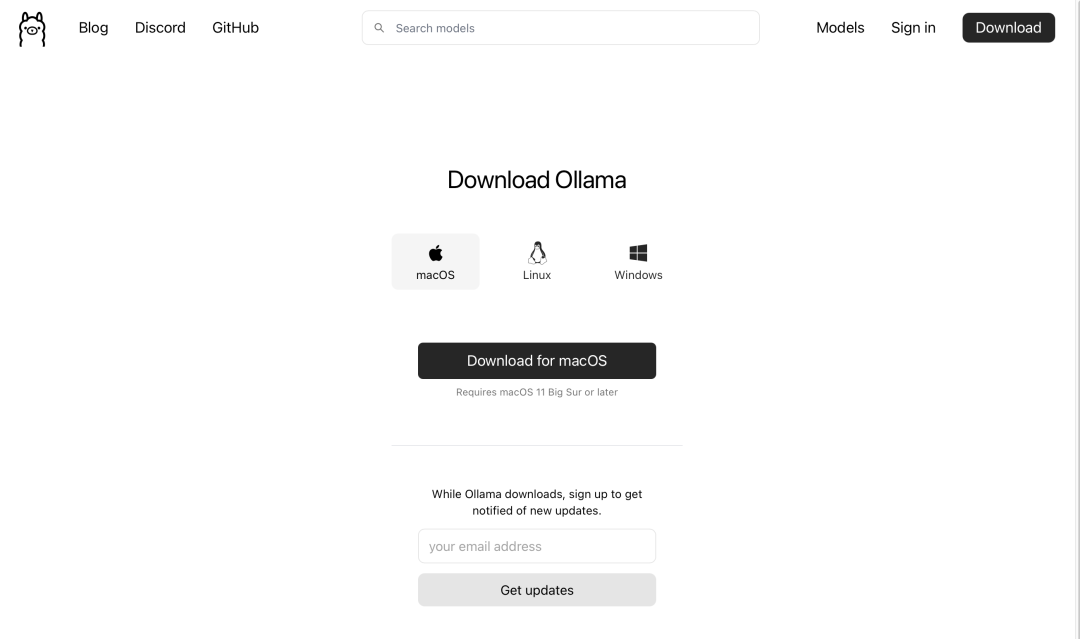1080x639 pixels.
Task: Focus the Search models field
Action: click(x=570, y=28)
